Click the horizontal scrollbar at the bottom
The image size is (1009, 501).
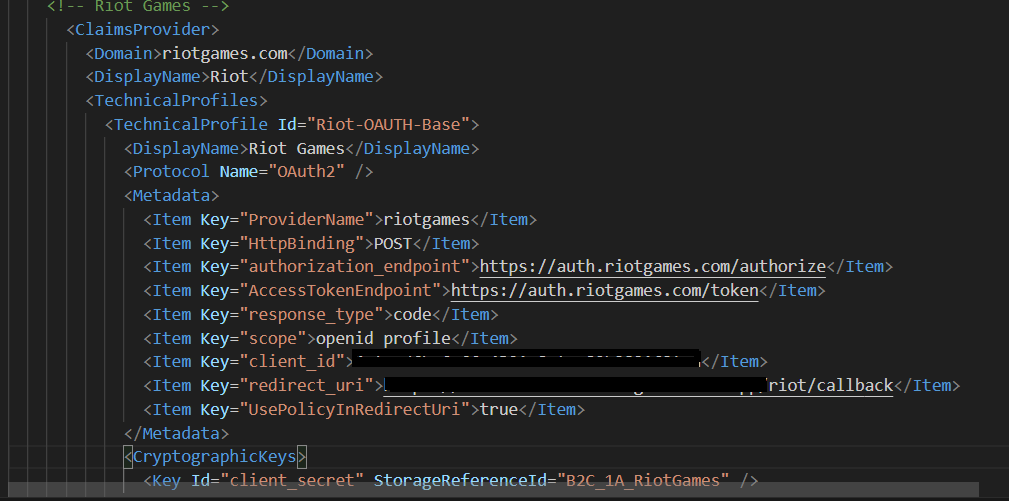[494, 491]
